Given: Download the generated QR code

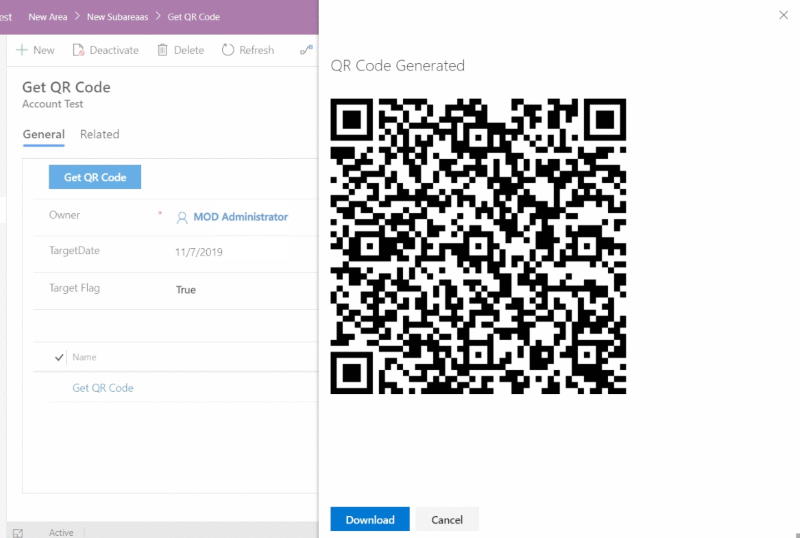Looking at the screenshot, I should [370, 520].
